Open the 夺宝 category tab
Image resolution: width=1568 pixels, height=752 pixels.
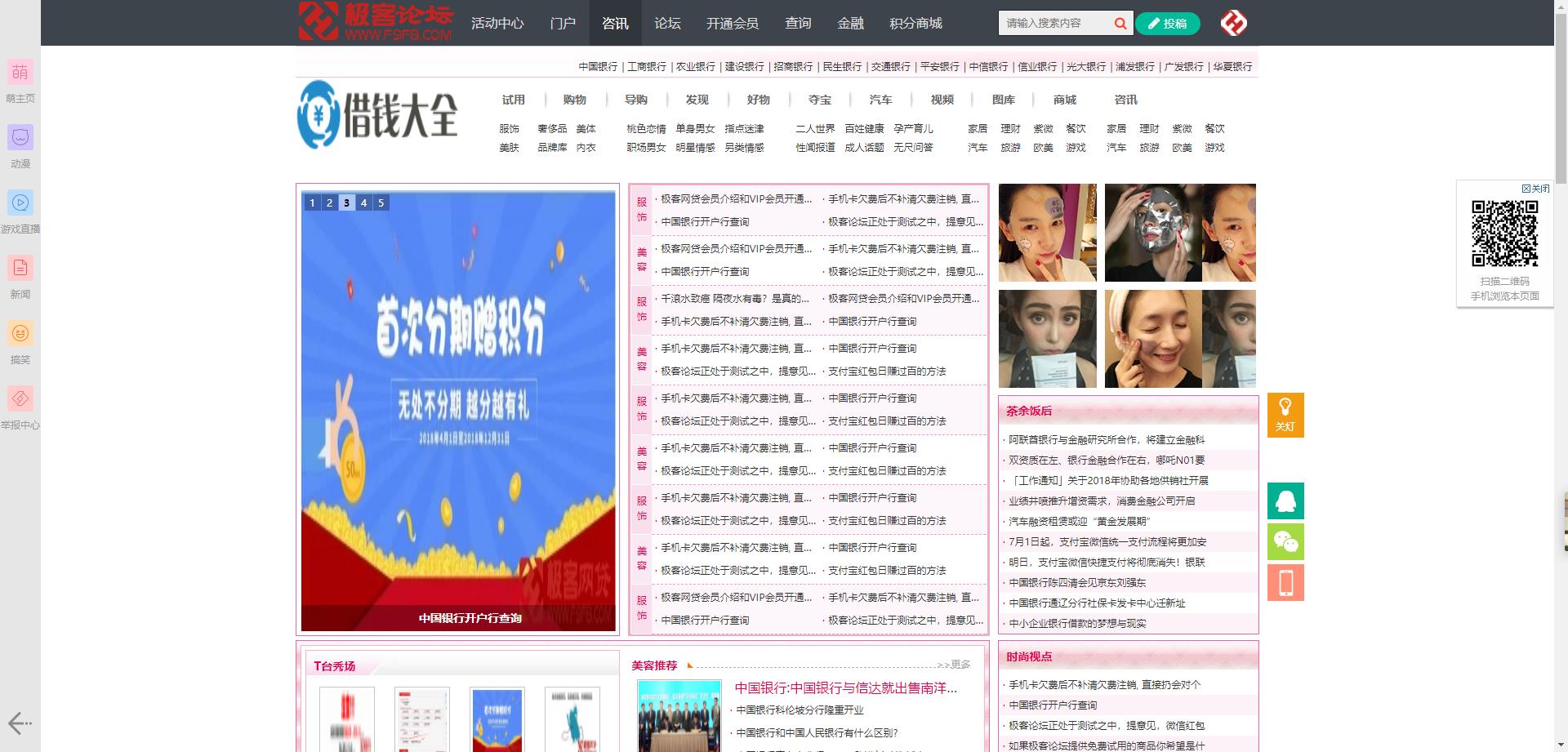(819, 100)
